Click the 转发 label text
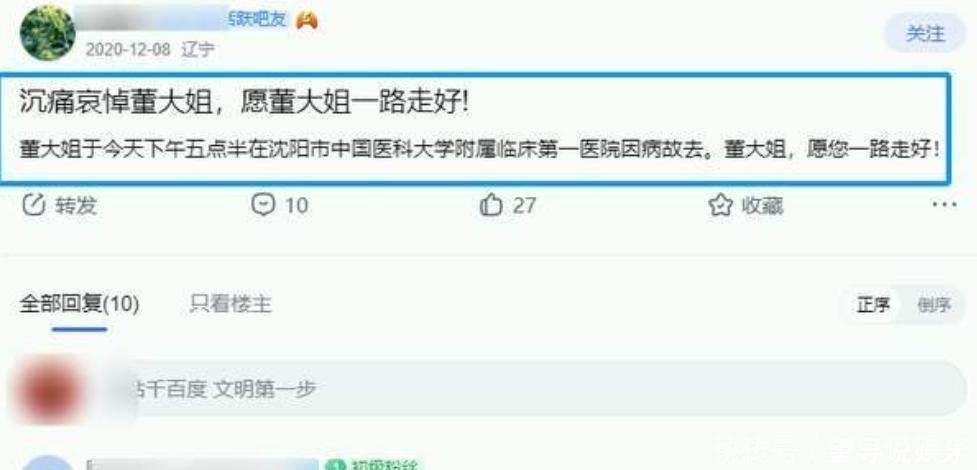This screenshot has width=977, height=470. pos(76,205)
